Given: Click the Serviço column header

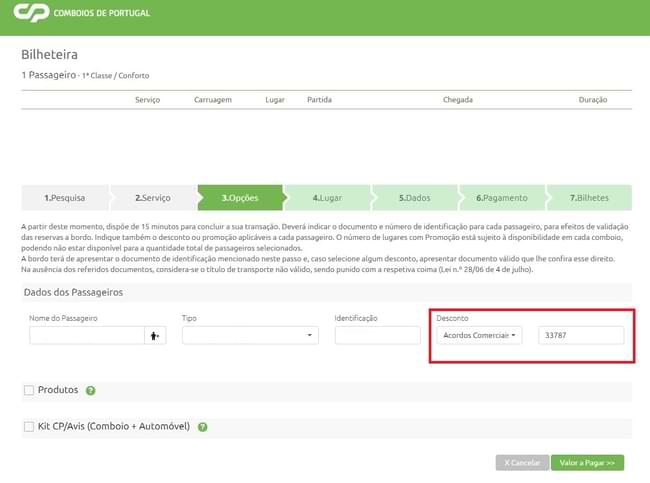Looking at the screenshot, I should tap(148, 100).
